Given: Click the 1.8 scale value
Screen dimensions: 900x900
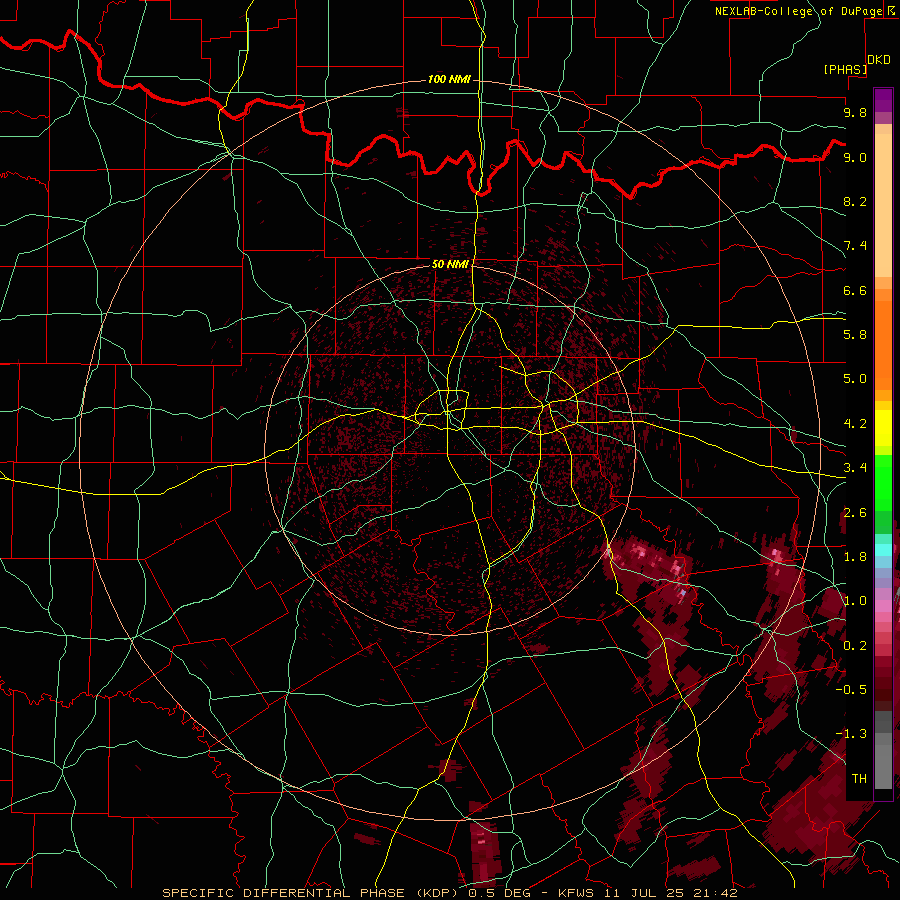Looking at the screenshot, I should pyautogui.click(x=855, y=557).
